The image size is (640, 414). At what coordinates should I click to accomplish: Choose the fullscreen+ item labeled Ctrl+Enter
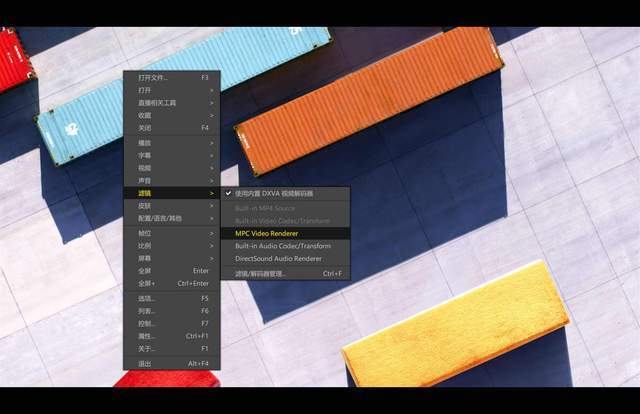point(172,284)
